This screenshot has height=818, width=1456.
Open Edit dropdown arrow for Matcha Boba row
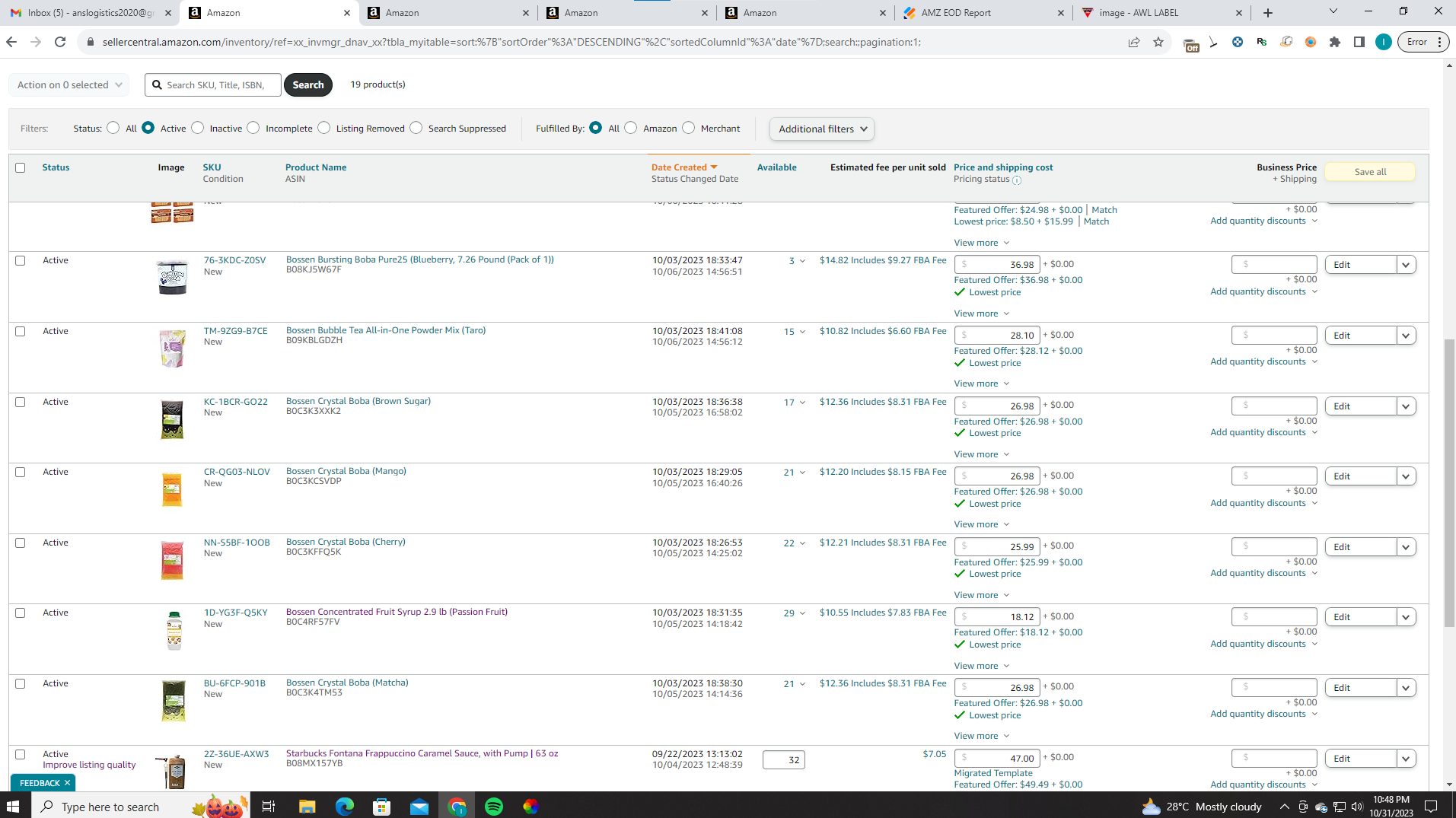(1406, 688)
